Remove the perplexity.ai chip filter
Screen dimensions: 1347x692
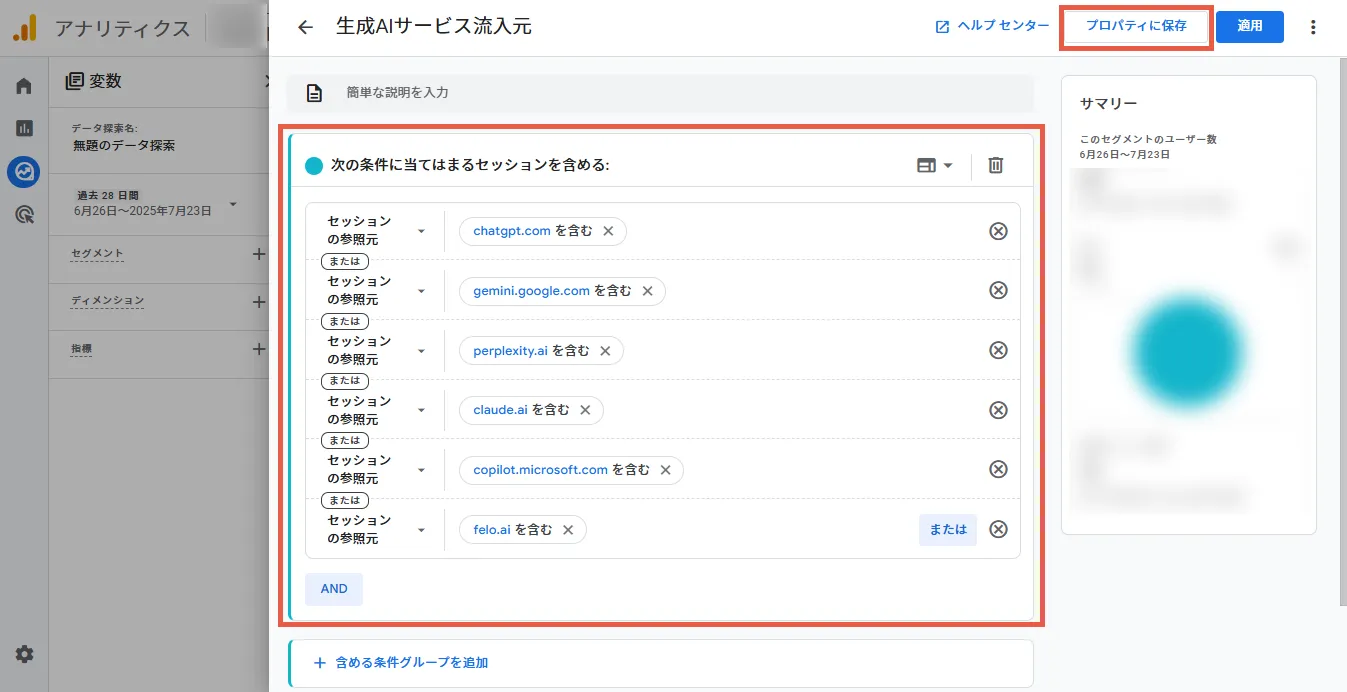click(x=605, y=351)
